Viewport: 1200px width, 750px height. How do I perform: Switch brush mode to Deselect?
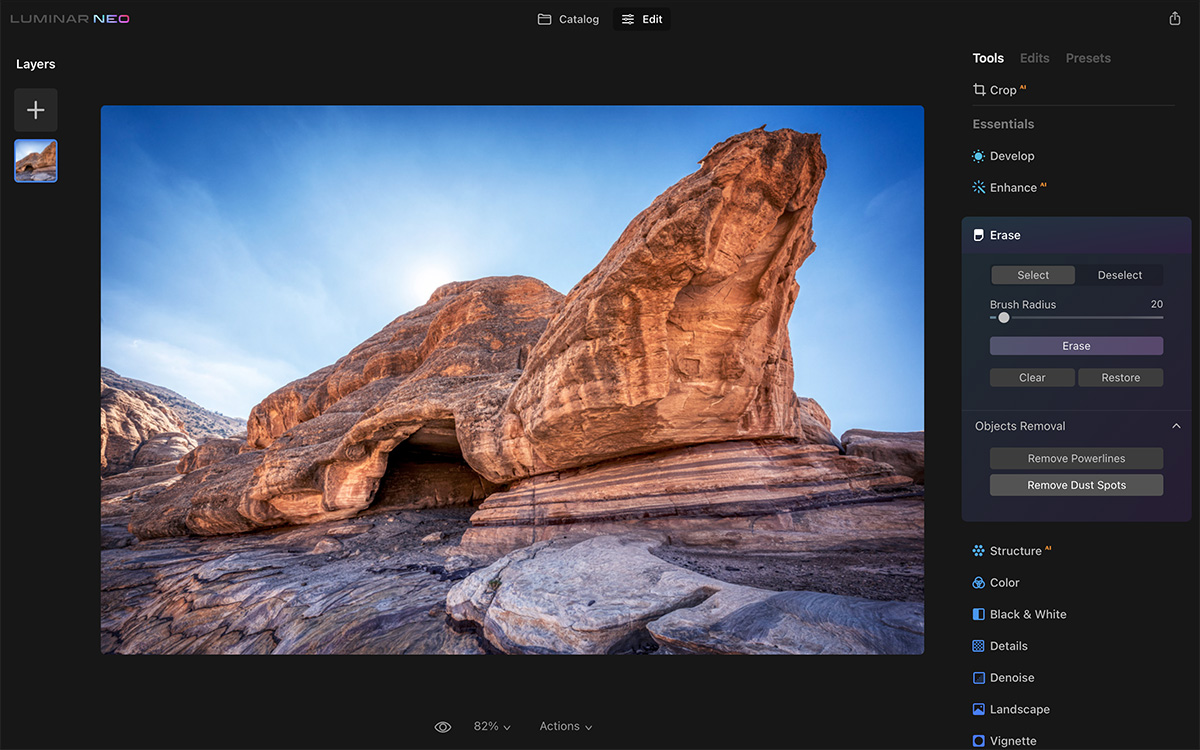[x=1119, y=275]
